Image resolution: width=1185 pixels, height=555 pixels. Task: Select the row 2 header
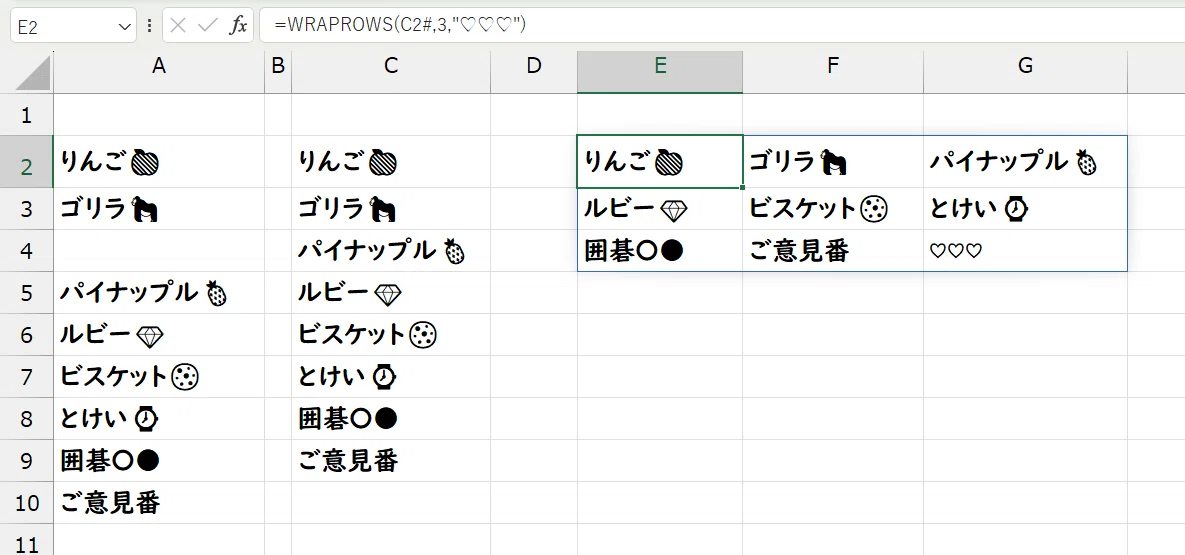tap(26, 162)
